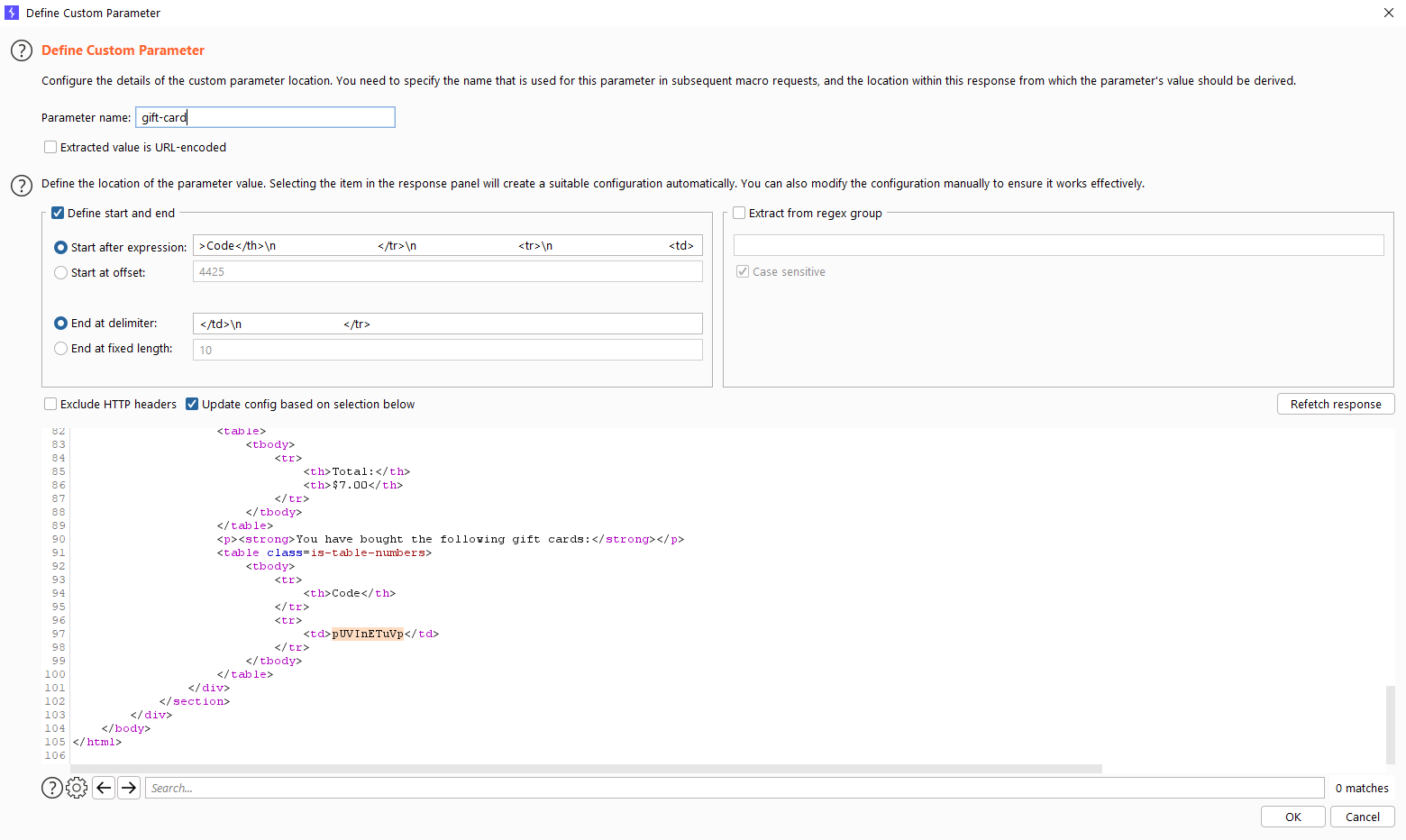Click the End at fixed length field

tap(448, 350)
